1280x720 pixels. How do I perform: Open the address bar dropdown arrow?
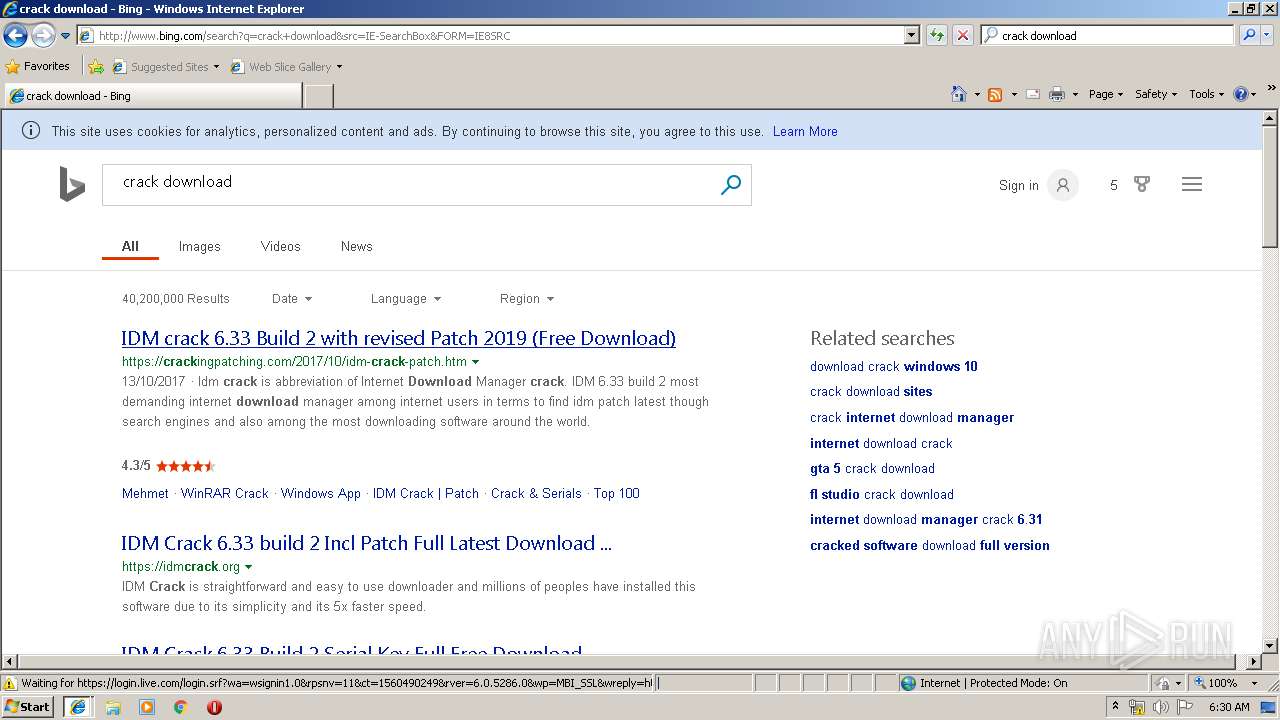point(911,35)
